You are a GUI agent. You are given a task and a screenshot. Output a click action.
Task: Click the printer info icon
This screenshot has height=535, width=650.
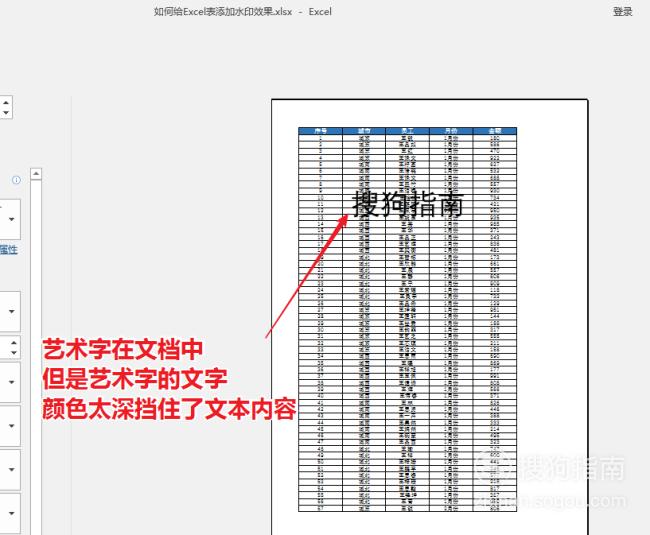point(16,180)
